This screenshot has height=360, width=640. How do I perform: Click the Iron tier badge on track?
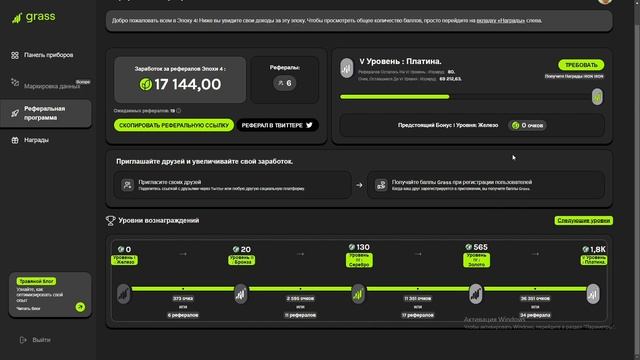tap(123, 294)
